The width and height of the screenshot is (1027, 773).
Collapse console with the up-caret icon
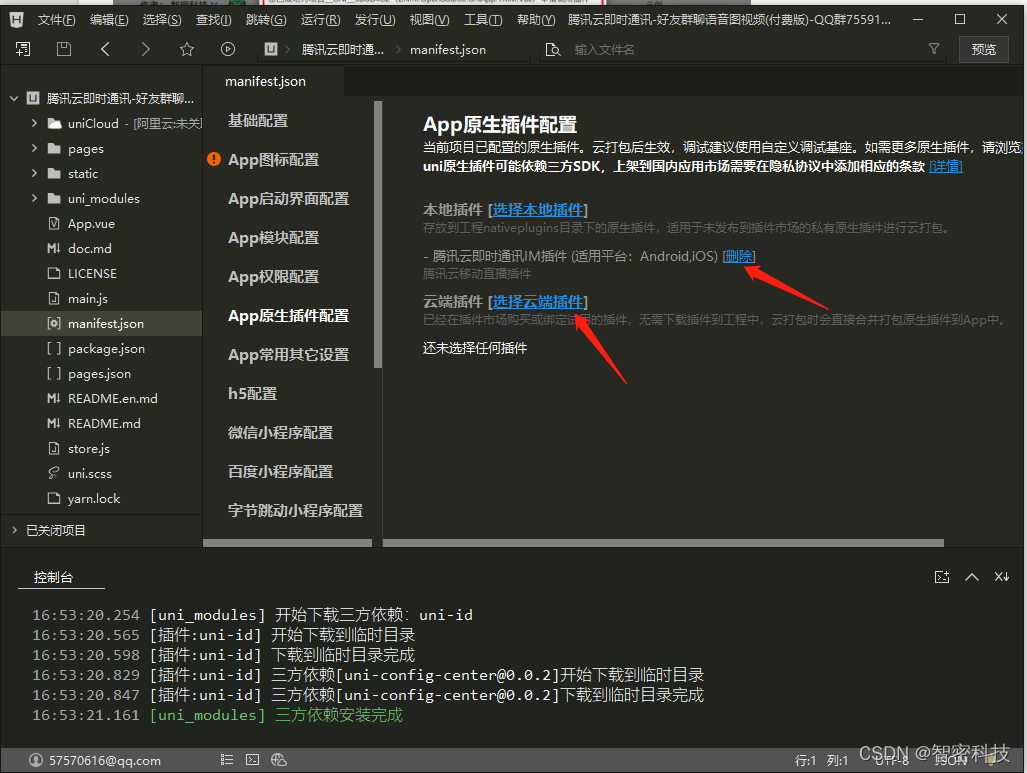972,577
